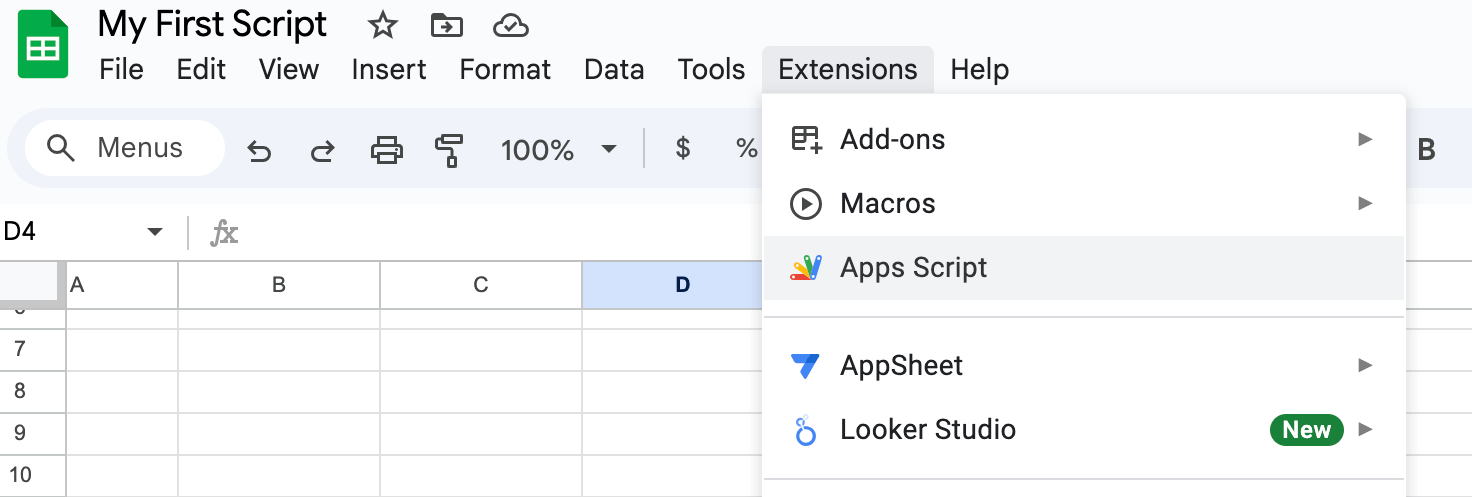Image resolution: width=1472 pixels, height=497 pixels.
Task: Open the Help menu
Action: [980, 69]
